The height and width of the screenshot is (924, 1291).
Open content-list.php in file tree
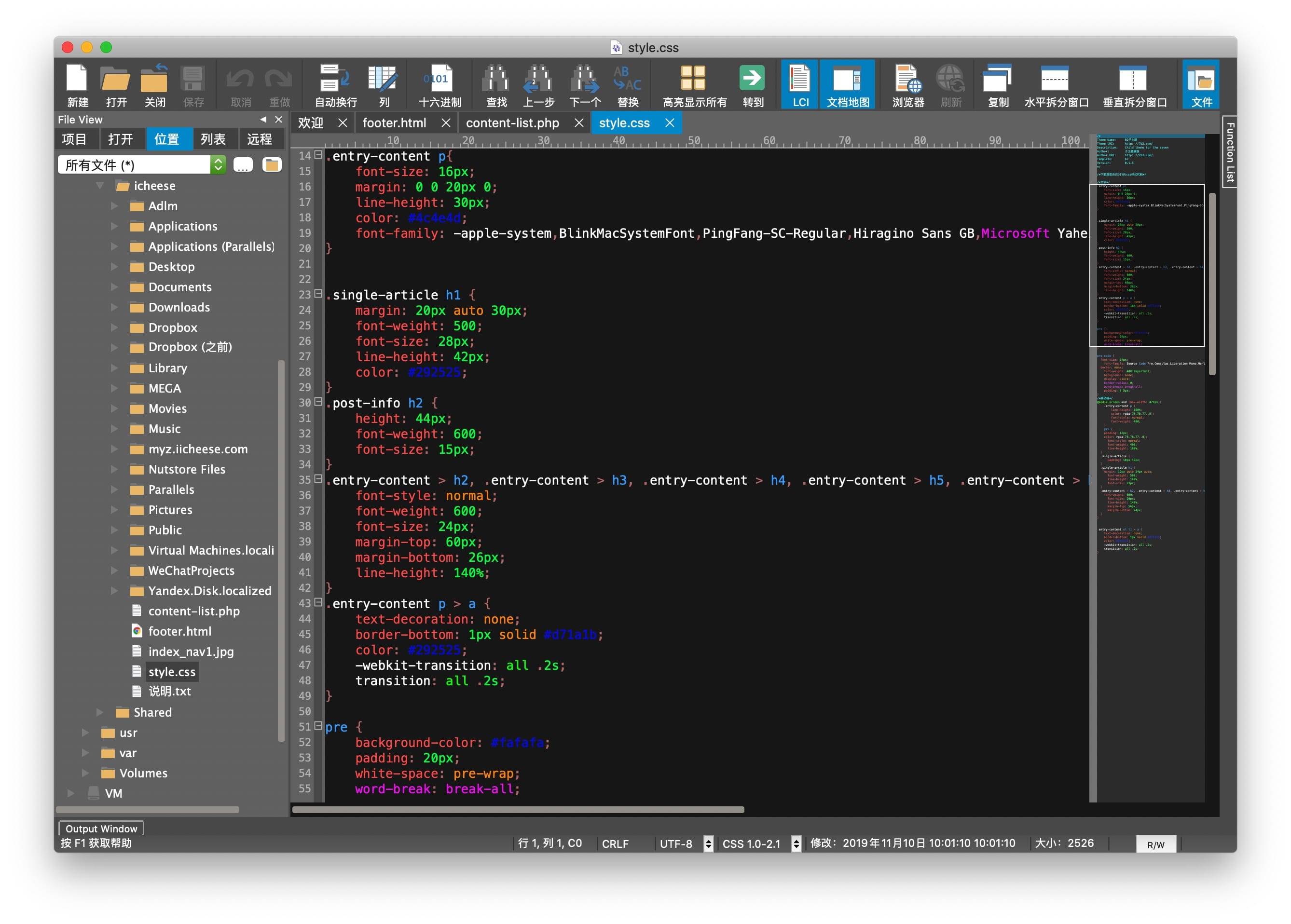coord(193,611)
